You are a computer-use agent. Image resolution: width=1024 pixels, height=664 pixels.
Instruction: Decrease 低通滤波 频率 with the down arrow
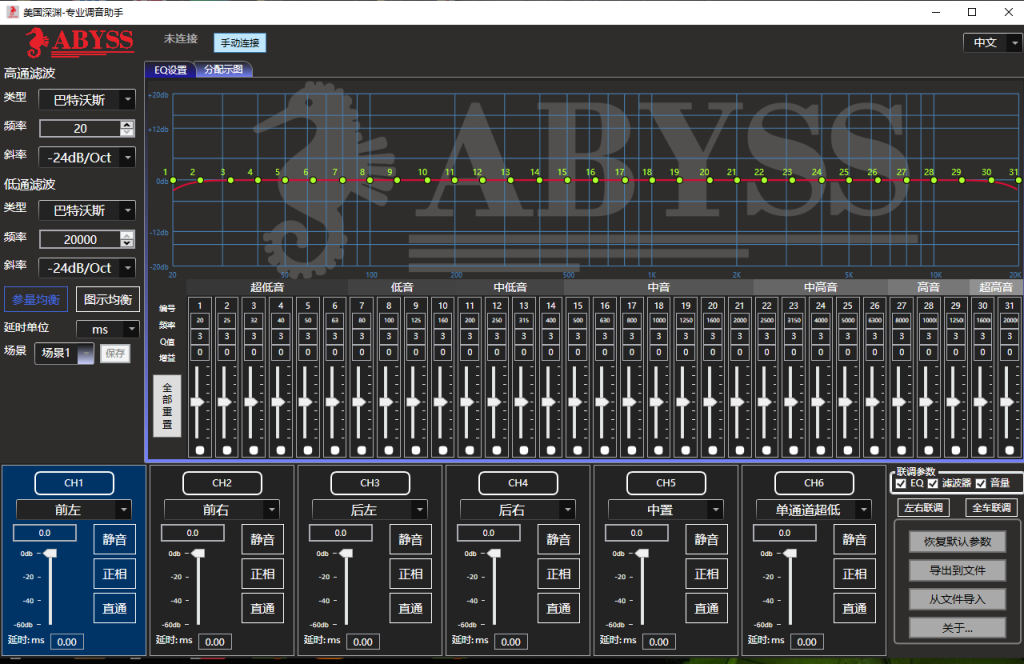coord(127,244)
